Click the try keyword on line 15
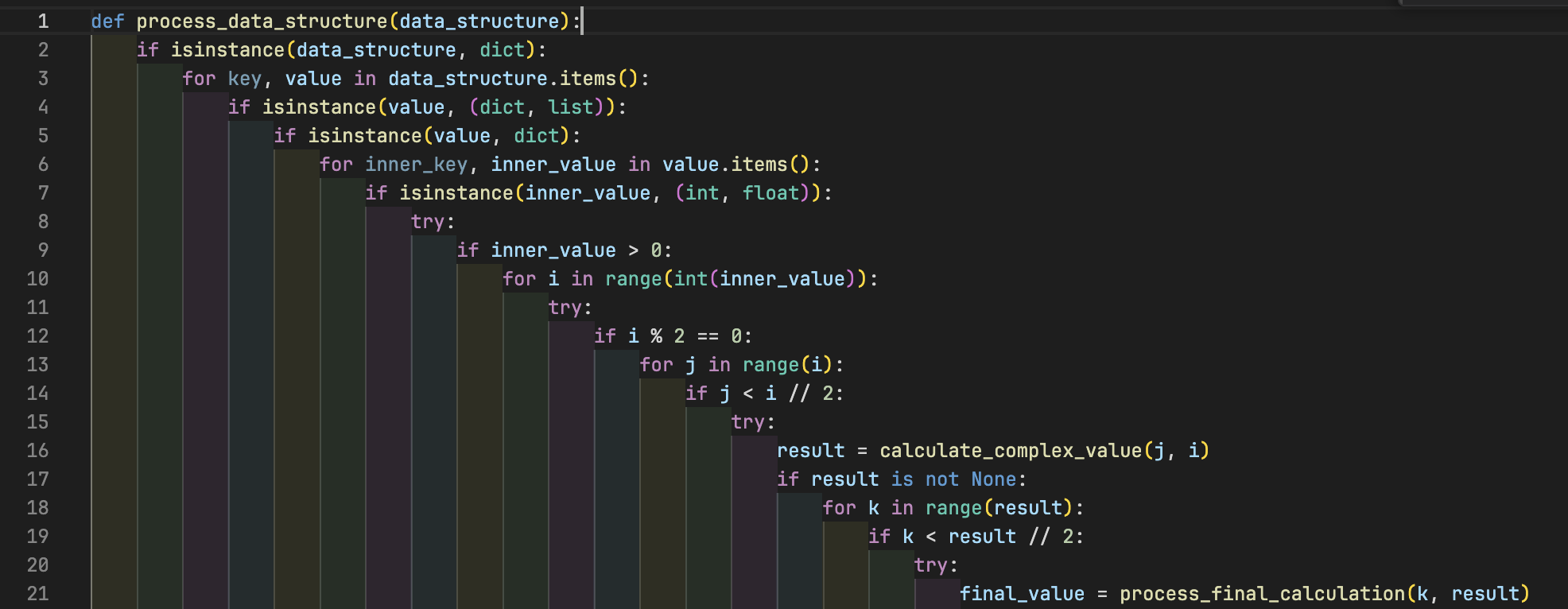1568x609 pixels. (x=747, y=422)
